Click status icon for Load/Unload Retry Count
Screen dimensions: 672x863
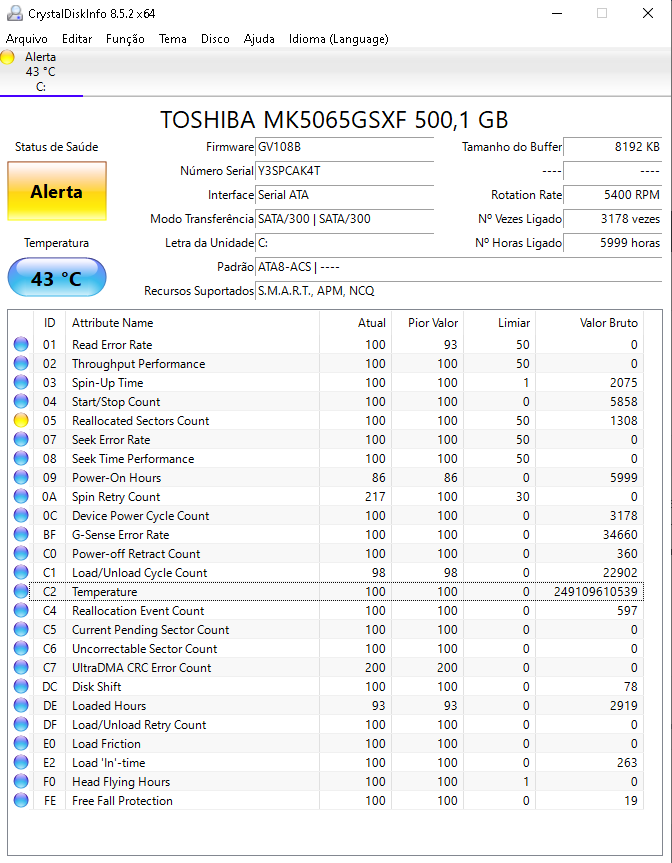click(x=21, y=724)
